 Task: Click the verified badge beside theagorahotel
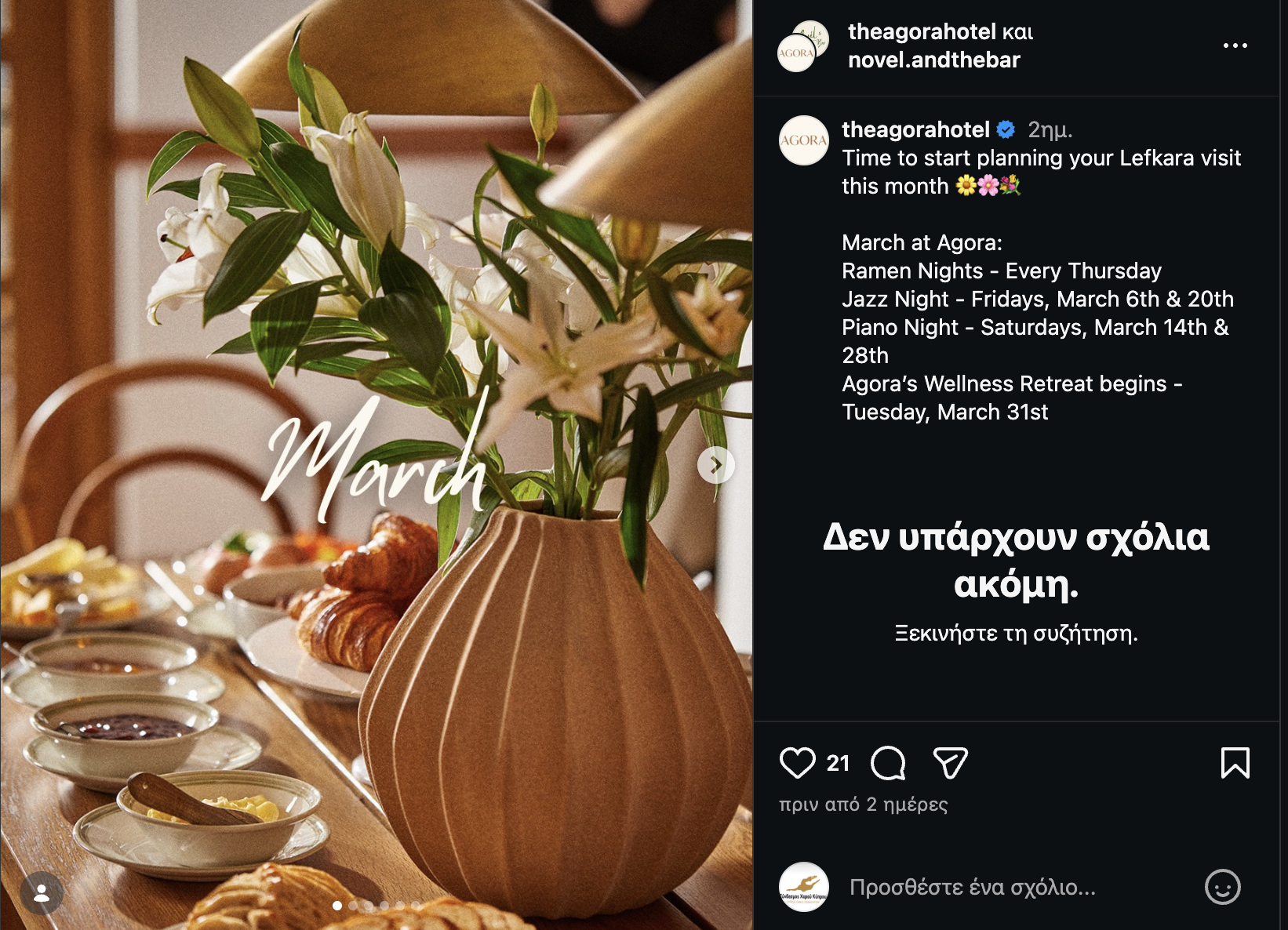[x=1006, y=129]
